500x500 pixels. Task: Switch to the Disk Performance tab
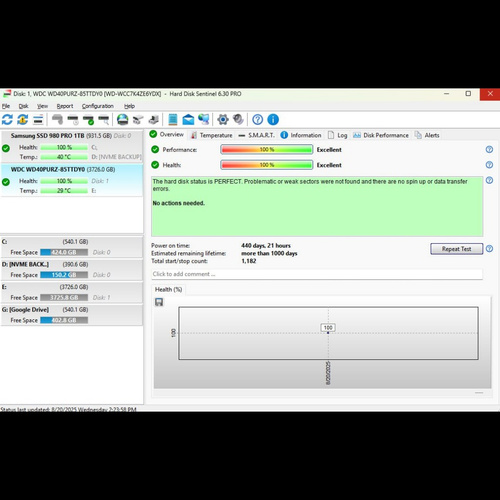coord(381,135)
